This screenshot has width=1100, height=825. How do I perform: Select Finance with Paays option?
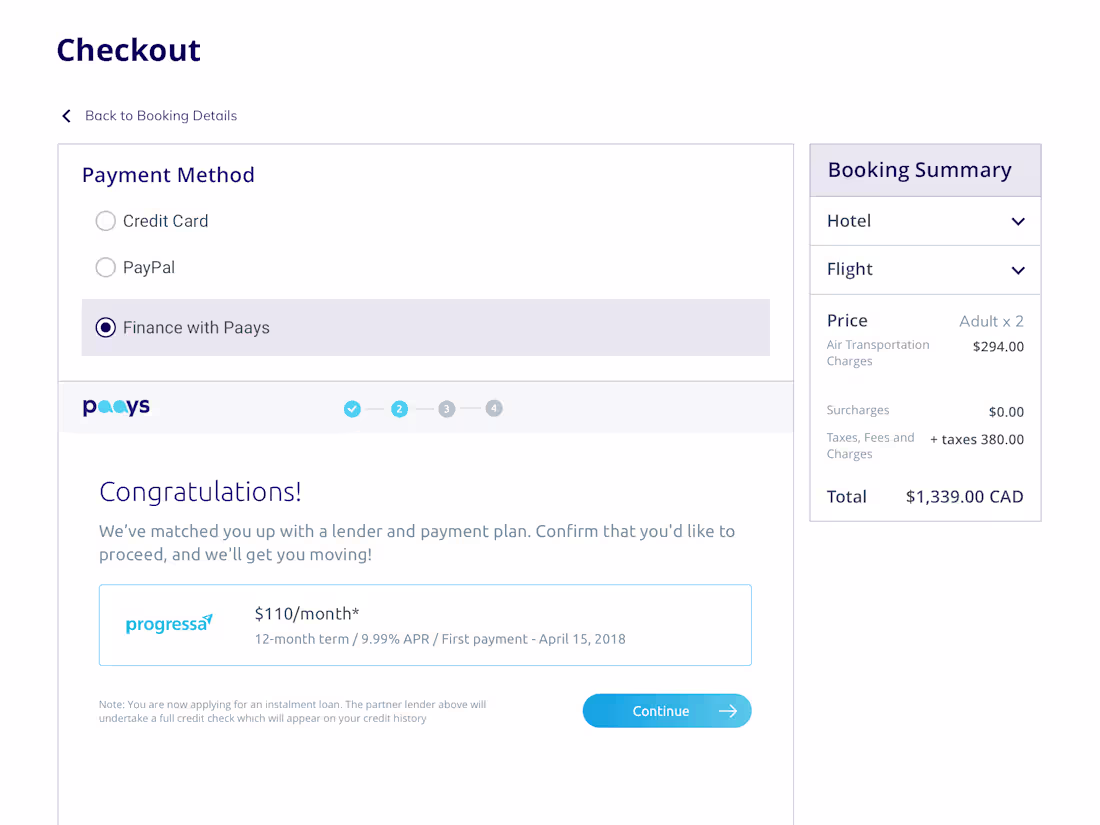(105, 327)
